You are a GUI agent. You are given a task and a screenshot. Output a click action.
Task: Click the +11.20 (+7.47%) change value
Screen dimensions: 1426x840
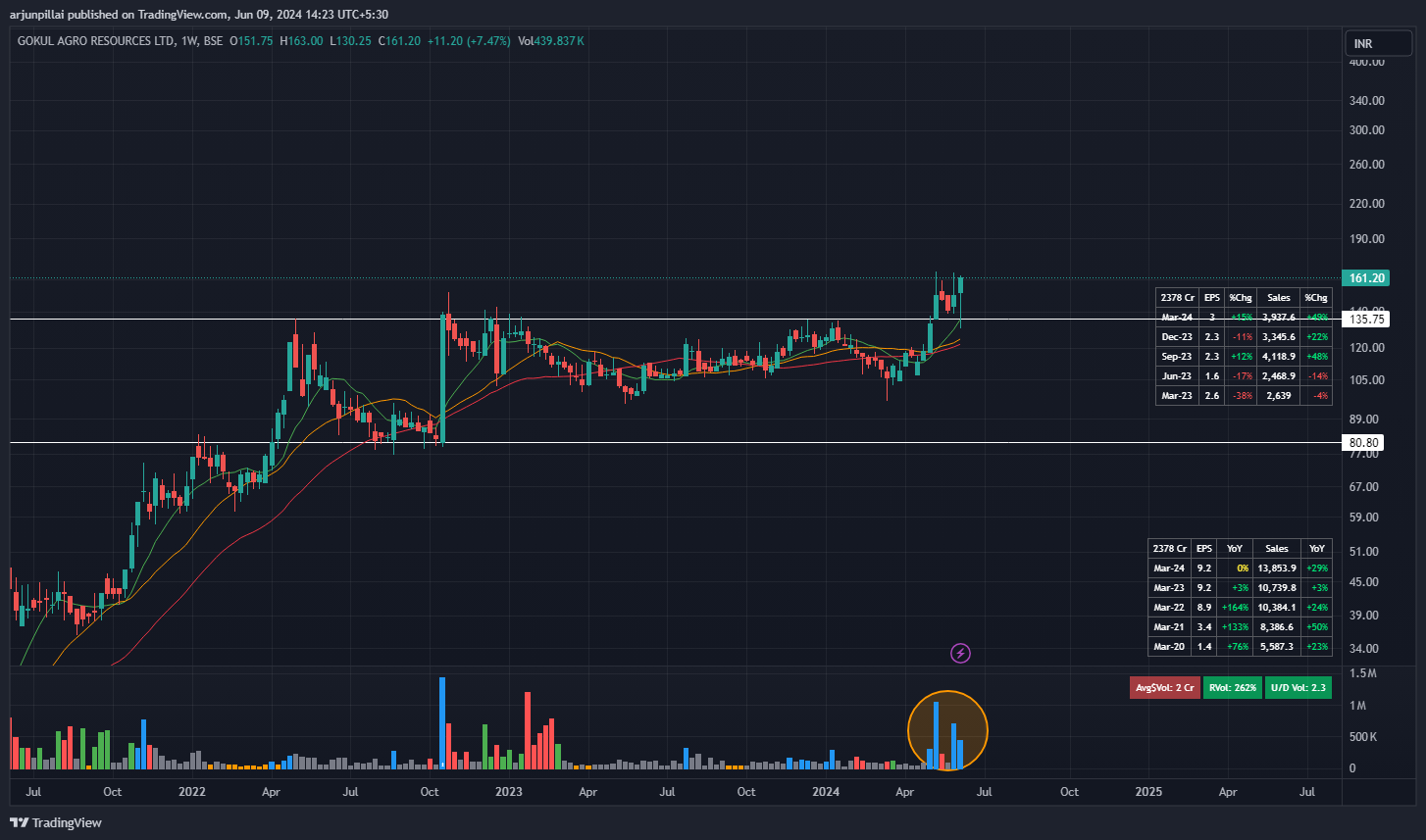(x=469, y=41)
